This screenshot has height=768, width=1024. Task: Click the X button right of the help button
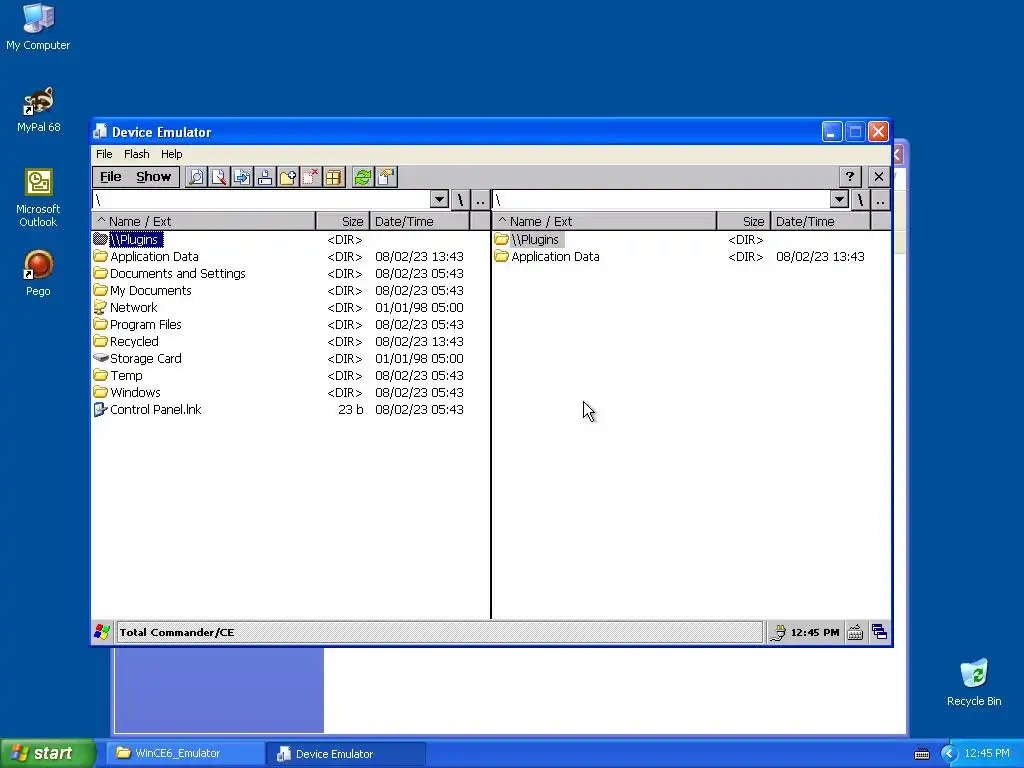point(878,176)
